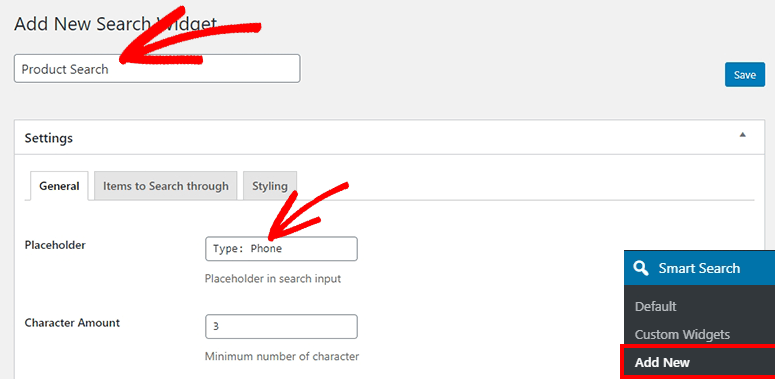Choose Add New in the Smart Search menu
Viewport: 775px width, 379px height.
tap(662, 363)
